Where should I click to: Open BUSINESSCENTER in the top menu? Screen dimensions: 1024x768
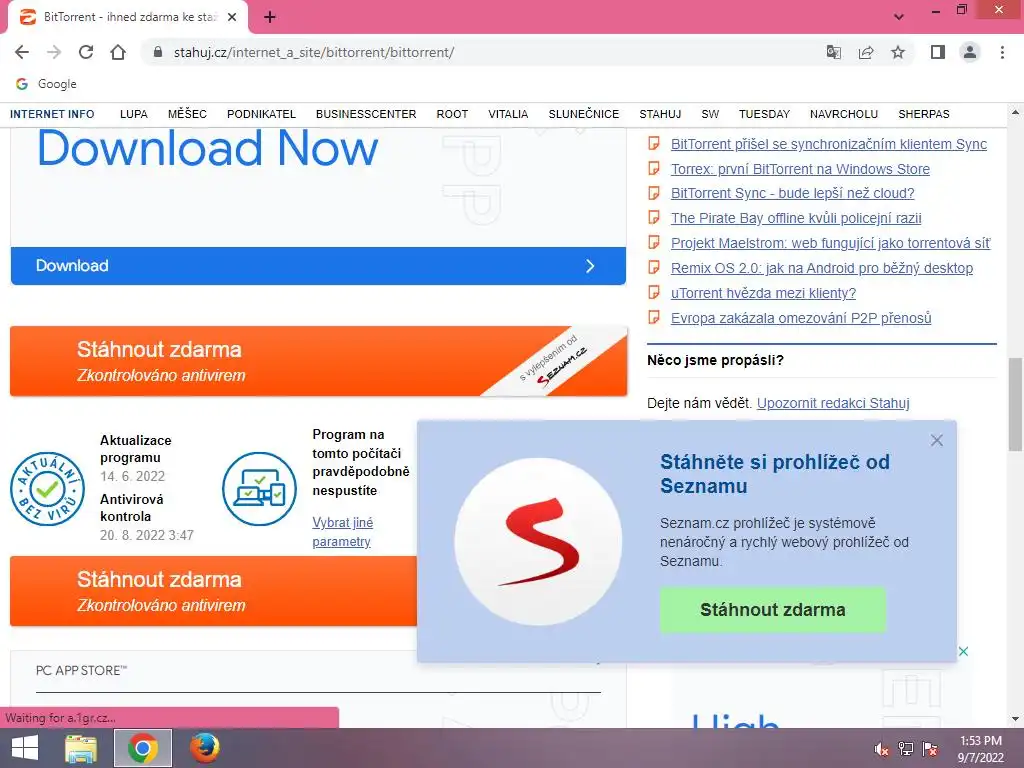point(366,114)
